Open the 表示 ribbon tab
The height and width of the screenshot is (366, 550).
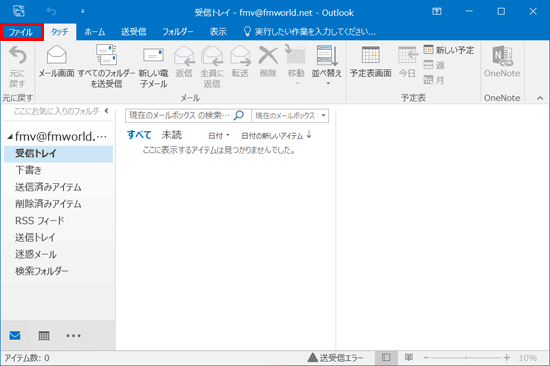(x=218, y=32)
